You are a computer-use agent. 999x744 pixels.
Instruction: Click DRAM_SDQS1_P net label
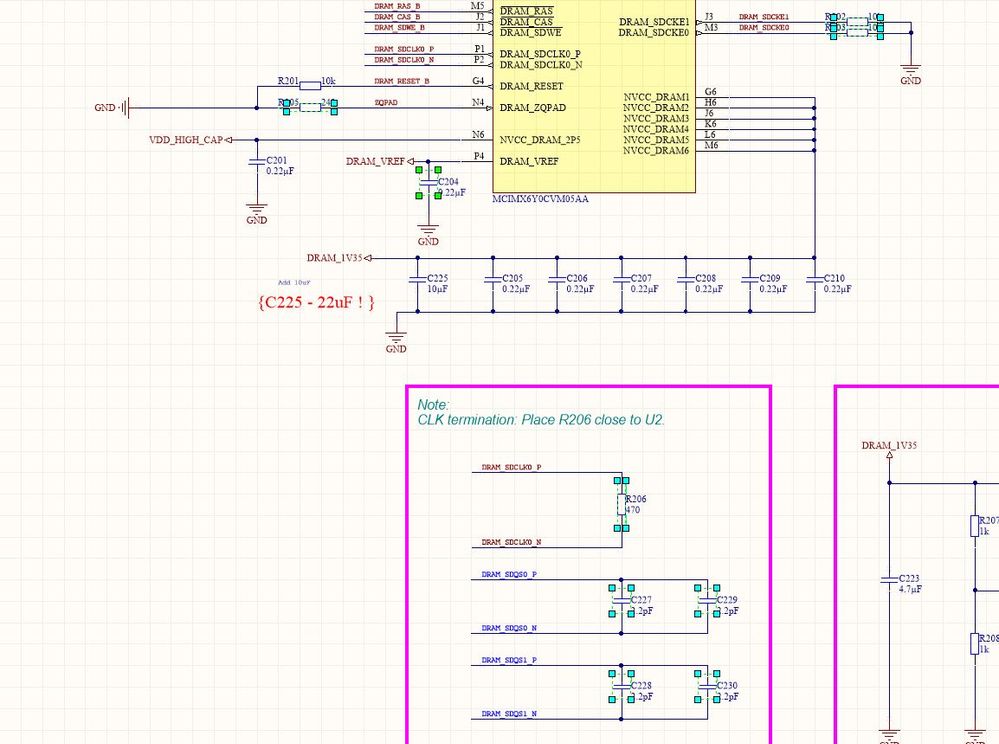[x=509, y=660]
